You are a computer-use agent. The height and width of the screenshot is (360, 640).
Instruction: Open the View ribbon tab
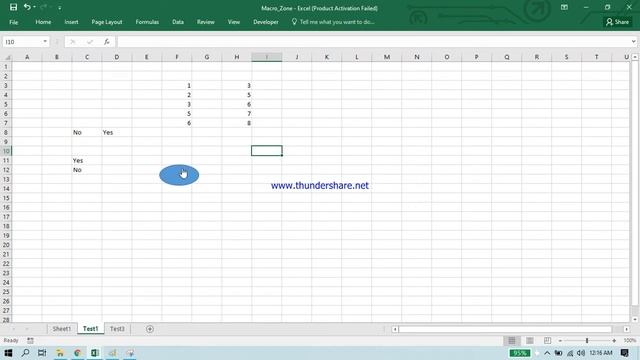234,22
